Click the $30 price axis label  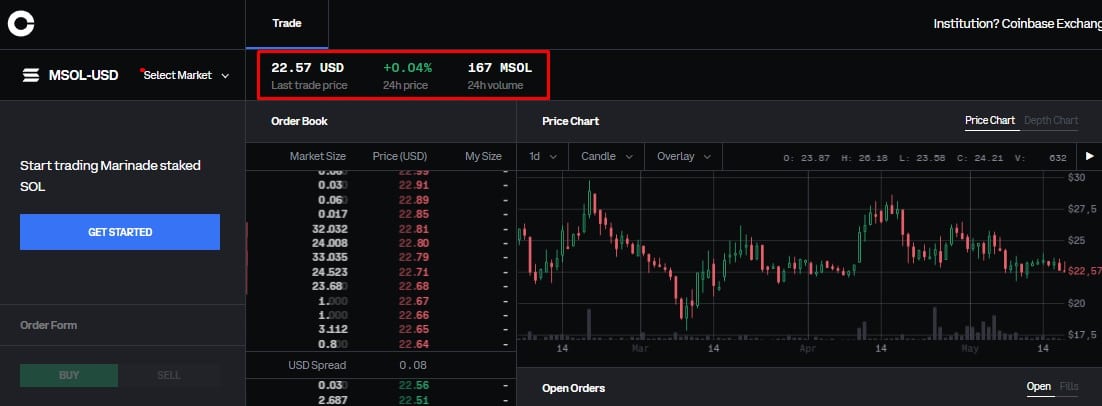pos(1076,178)
